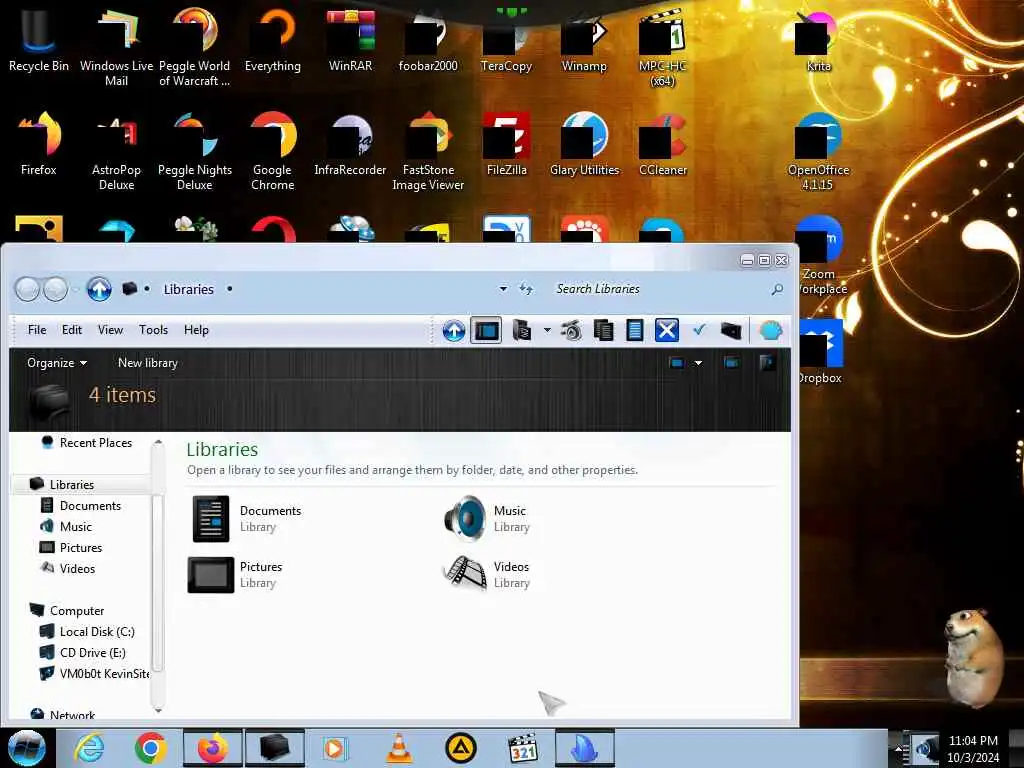Open Classic Shell settings shell icon

point(771,330)
